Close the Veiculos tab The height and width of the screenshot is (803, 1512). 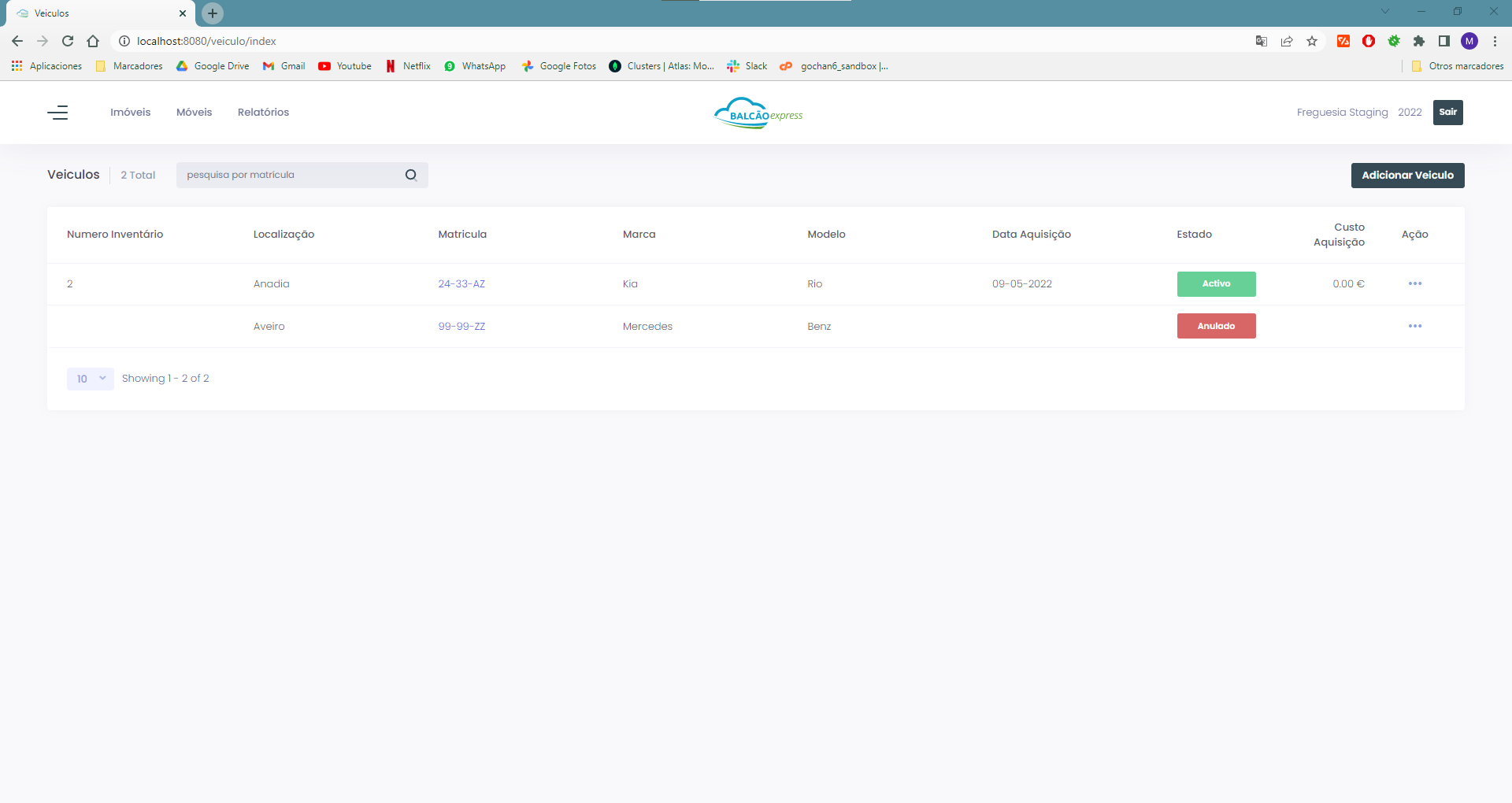[x=183, y=13]
